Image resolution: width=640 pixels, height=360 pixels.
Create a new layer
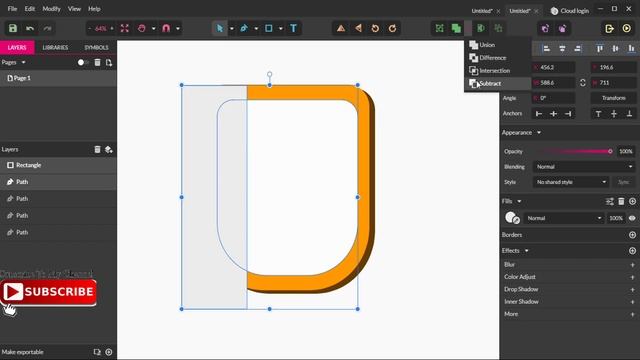[109, 149]
